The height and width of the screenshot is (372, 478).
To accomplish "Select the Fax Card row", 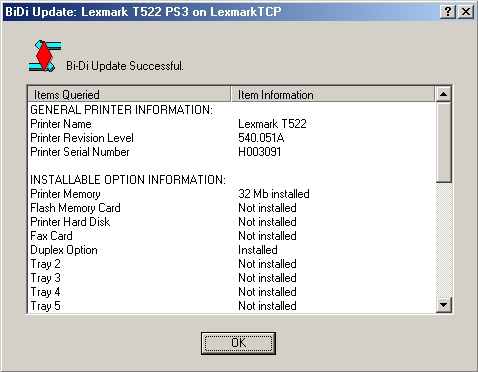I will click(x=232, y=236).
